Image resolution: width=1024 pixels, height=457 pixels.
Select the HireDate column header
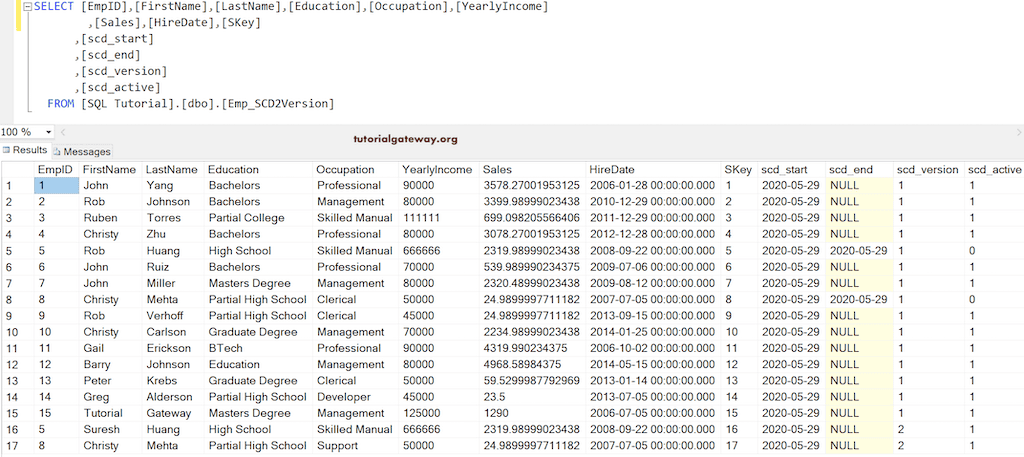coord(653,170)
